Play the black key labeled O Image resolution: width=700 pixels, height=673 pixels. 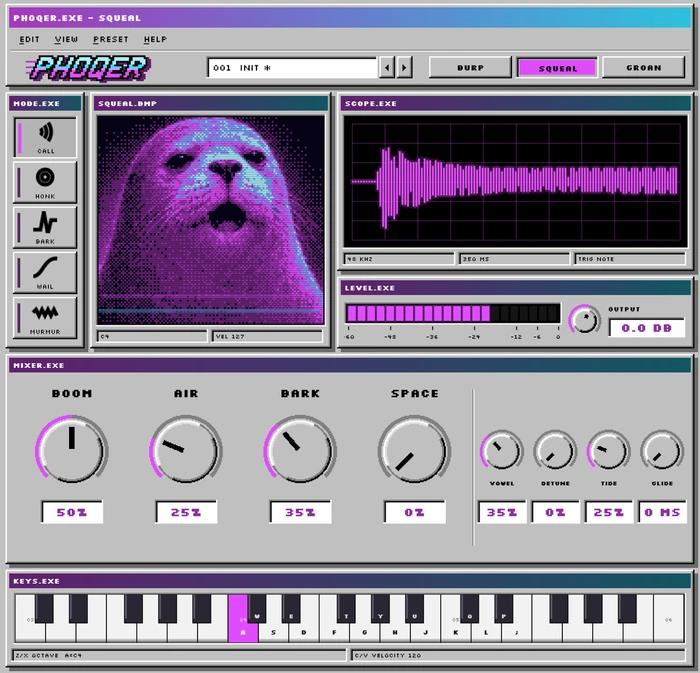[470, 609]
